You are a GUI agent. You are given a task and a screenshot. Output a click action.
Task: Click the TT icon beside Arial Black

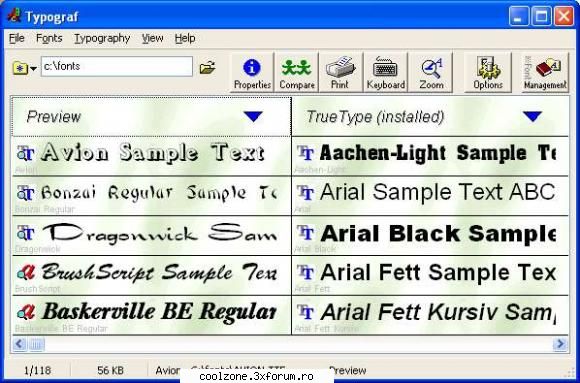click(306, 233)
